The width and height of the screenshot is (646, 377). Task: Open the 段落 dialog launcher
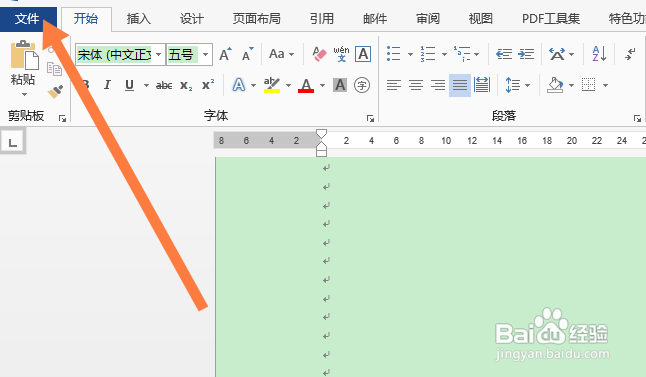pyautogui.click(x=637, y=119)
